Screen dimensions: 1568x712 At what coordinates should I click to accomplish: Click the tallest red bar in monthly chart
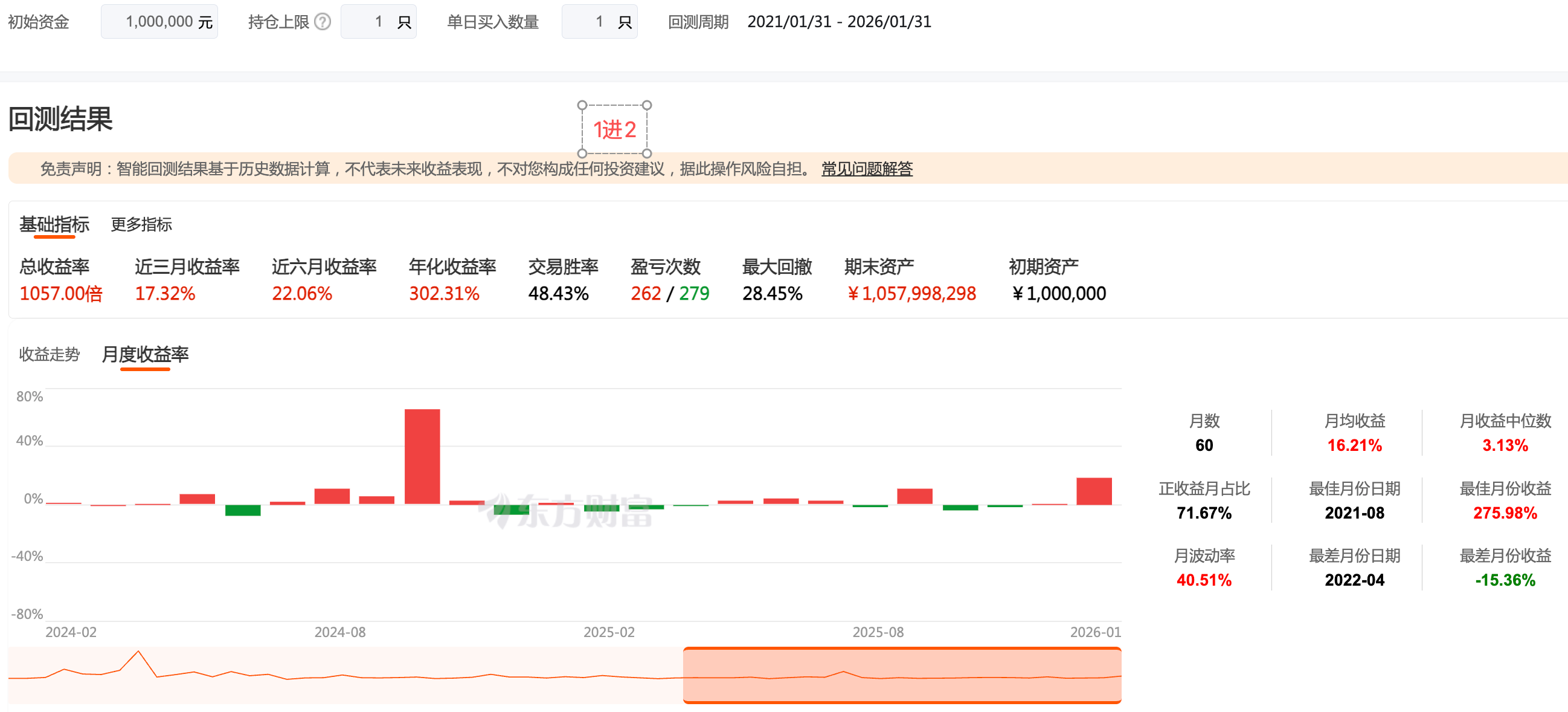[422, 457]
